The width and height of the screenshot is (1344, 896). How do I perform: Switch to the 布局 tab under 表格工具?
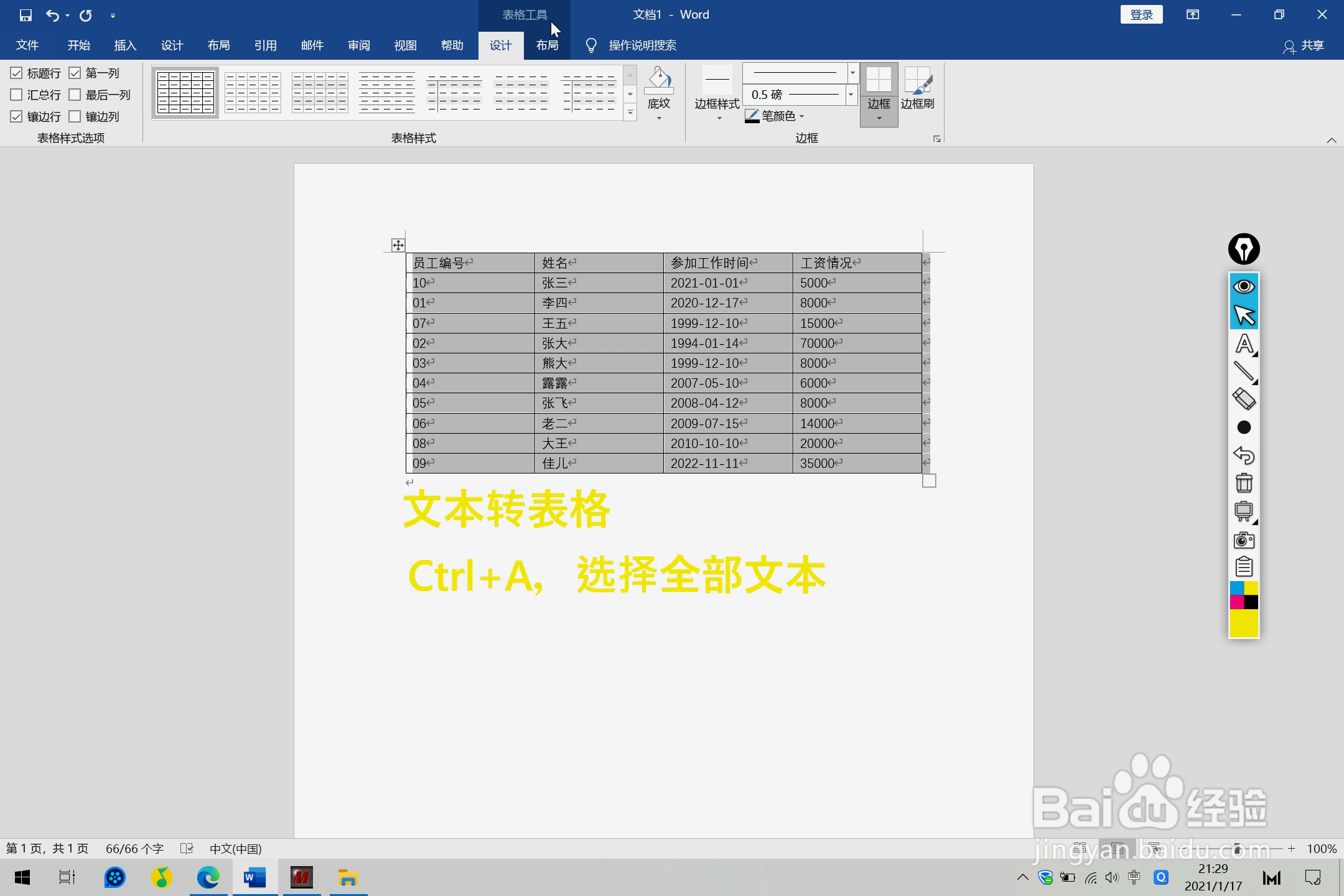(x=546, y=45)
